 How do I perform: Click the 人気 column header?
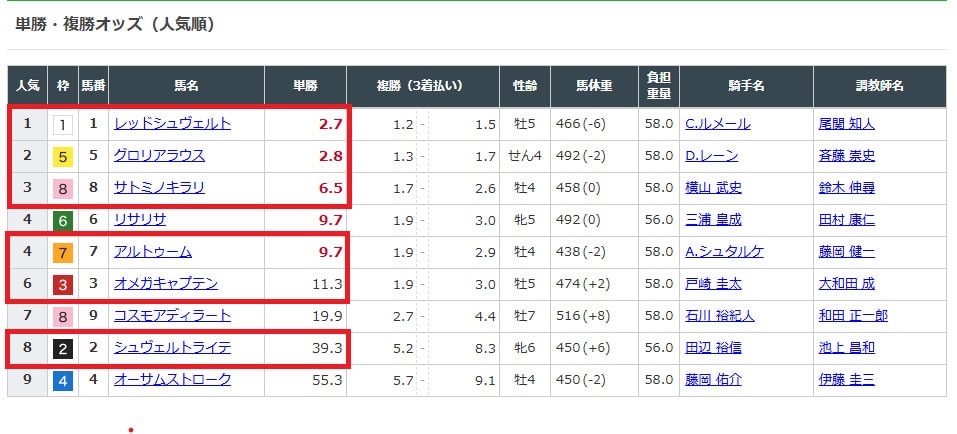tap(27, 87)
